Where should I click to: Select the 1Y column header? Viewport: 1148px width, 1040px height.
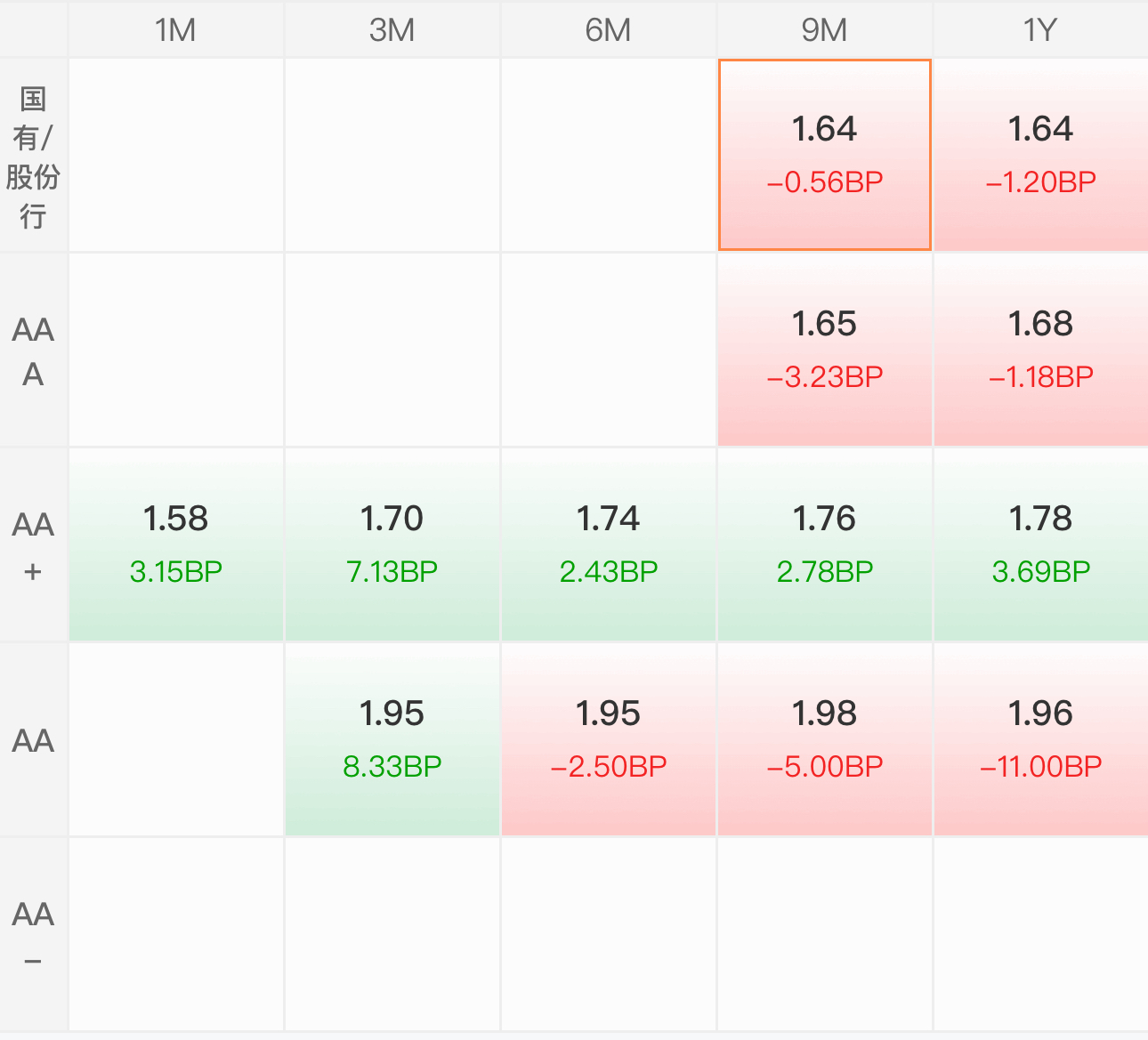click(x=1040, y=29)
